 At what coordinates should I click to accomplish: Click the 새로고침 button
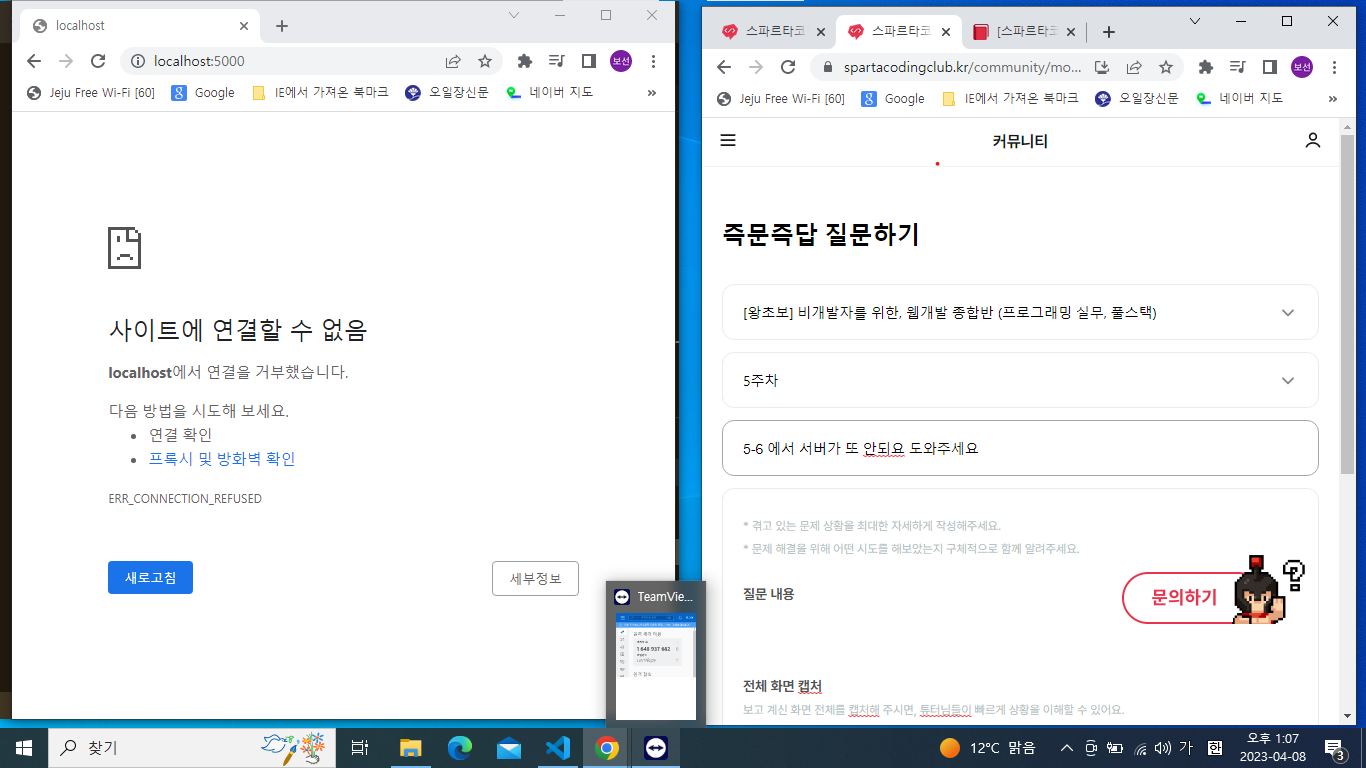click(150, 578)
